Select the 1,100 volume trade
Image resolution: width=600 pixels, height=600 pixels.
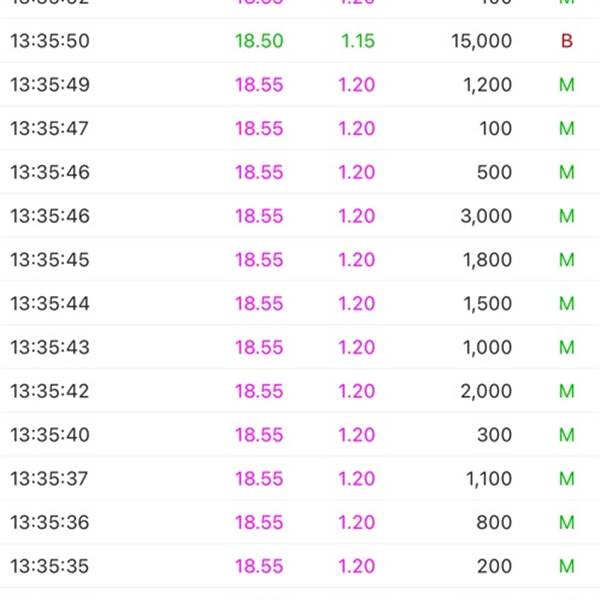(488, 479)
